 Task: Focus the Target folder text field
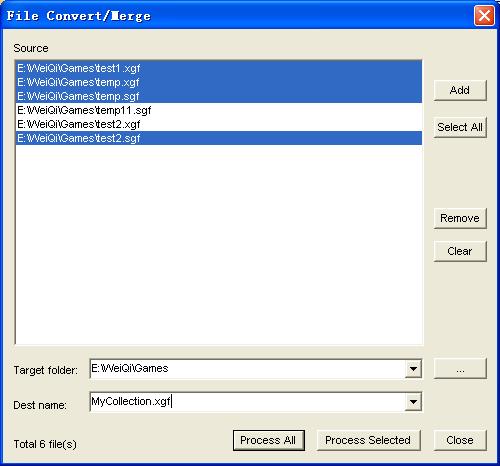click(x=248, y=369)
